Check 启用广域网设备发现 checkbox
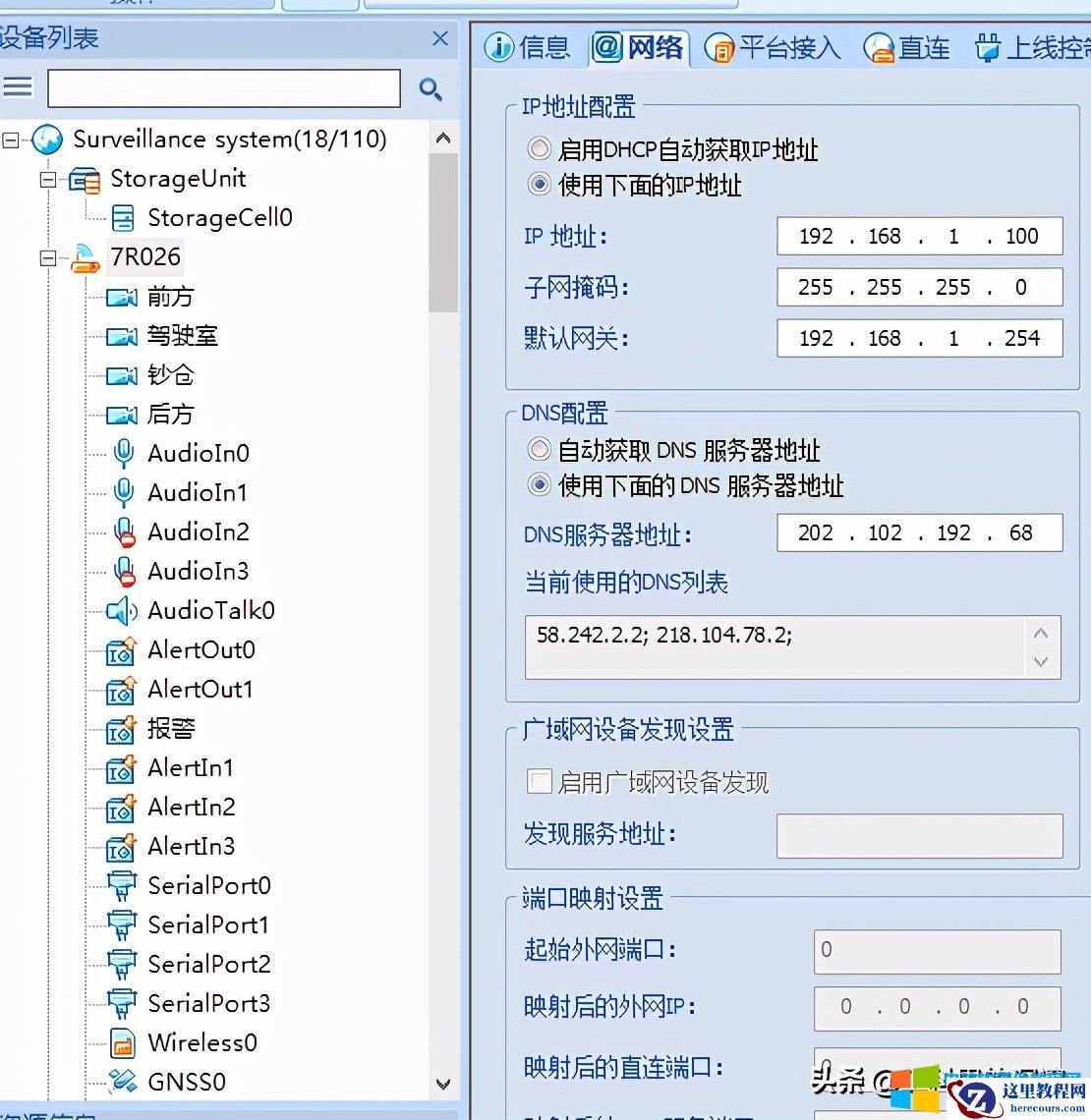This screenshot has height=1120, width=1091. [x=539, y=781]
